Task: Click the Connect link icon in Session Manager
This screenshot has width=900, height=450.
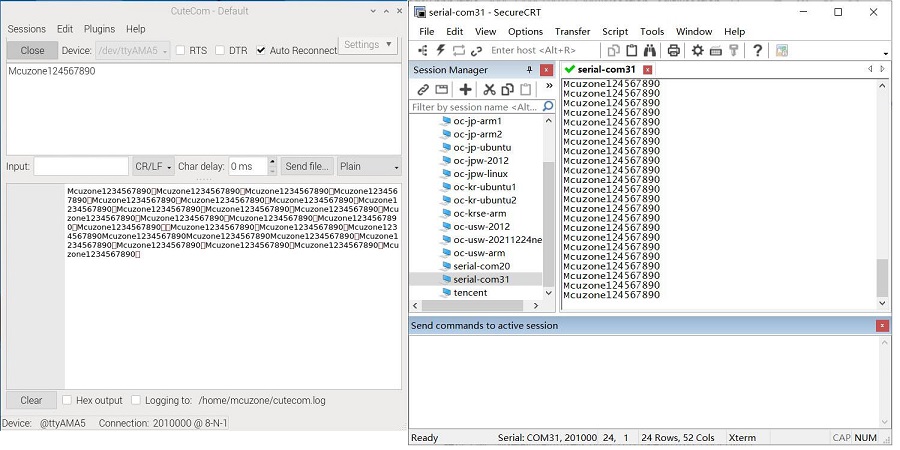Action: (423, 90)
